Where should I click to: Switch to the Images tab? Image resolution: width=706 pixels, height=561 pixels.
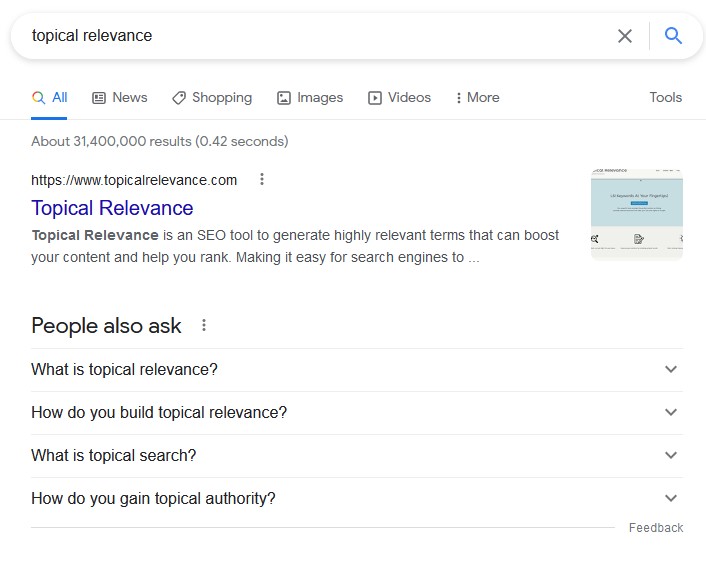coord(310,98)
